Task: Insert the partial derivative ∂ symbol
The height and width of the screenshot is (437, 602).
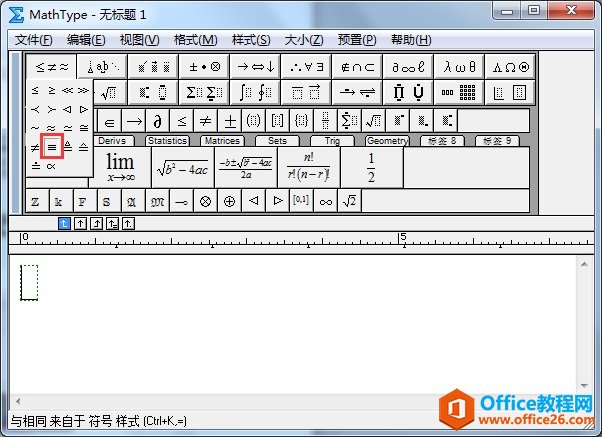Action: pyautogui.click(x=156, y=121)
